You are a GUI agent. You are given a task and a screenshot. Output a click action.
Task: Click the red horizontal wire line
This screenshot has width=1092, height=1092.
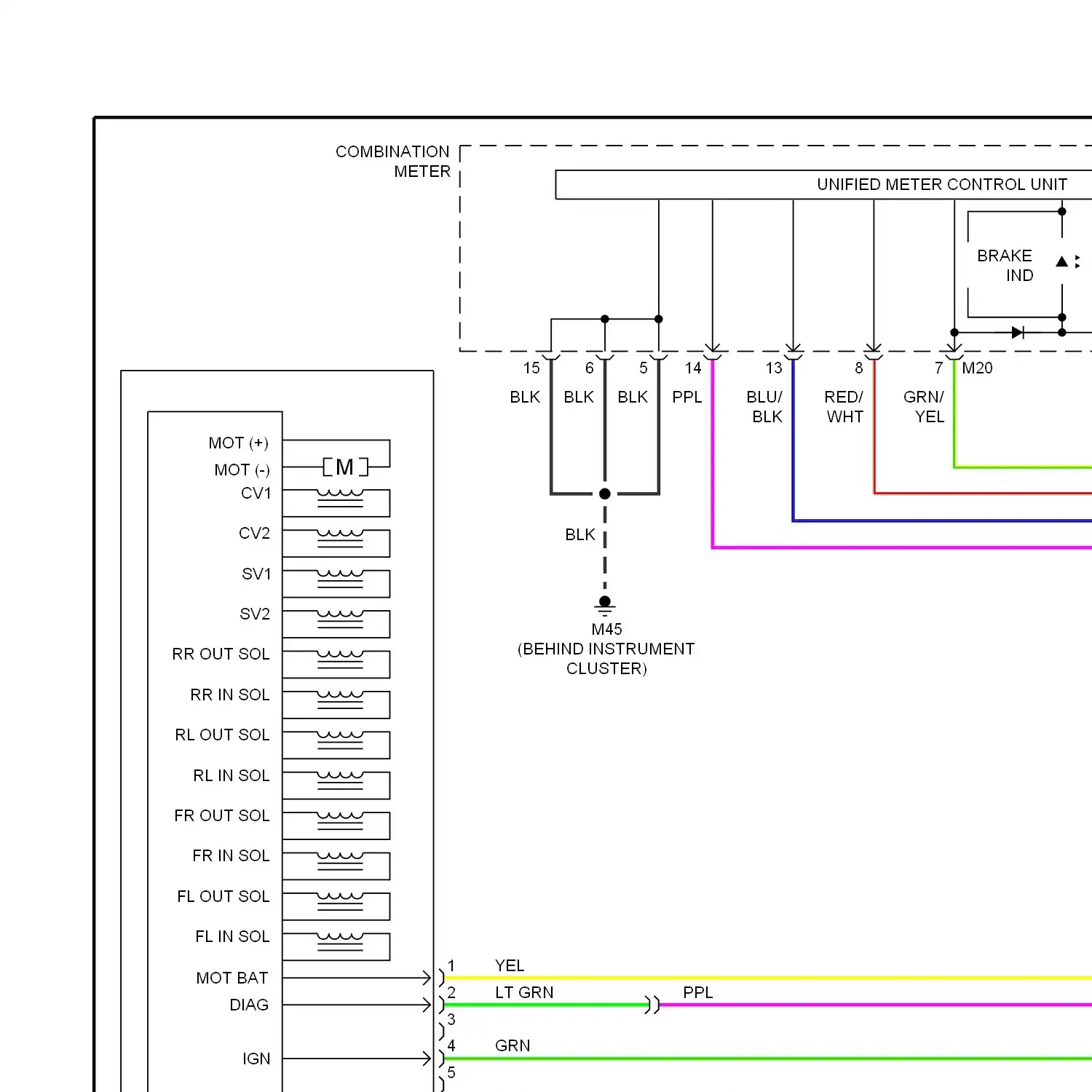[983, 494]
